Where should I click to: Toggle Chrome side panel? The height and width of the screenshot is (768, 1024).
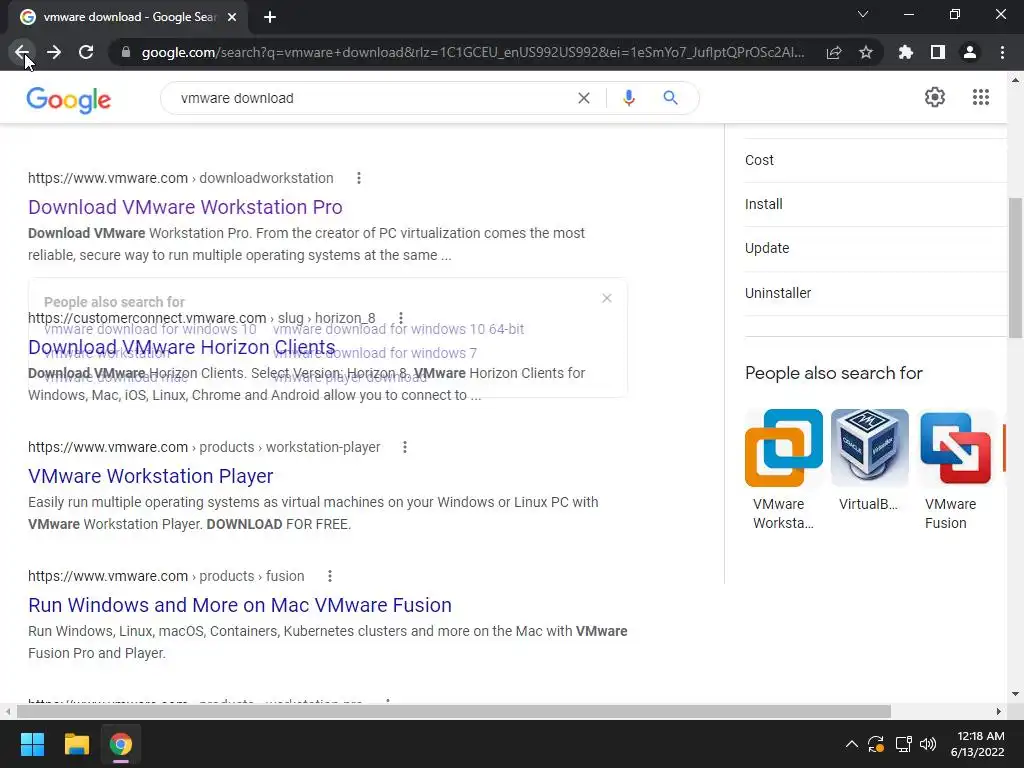[938, 52]
